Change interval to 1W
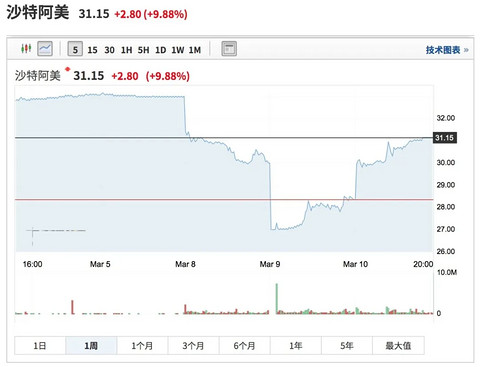This screenshot has height=367, width=480. click(178, 50)
